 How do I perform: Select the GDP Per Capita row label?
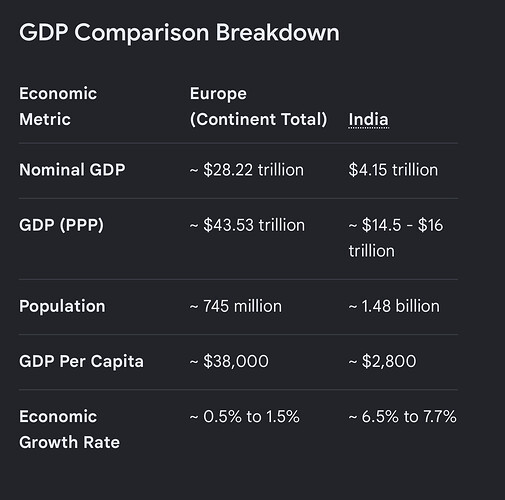(x=81, y=361)
